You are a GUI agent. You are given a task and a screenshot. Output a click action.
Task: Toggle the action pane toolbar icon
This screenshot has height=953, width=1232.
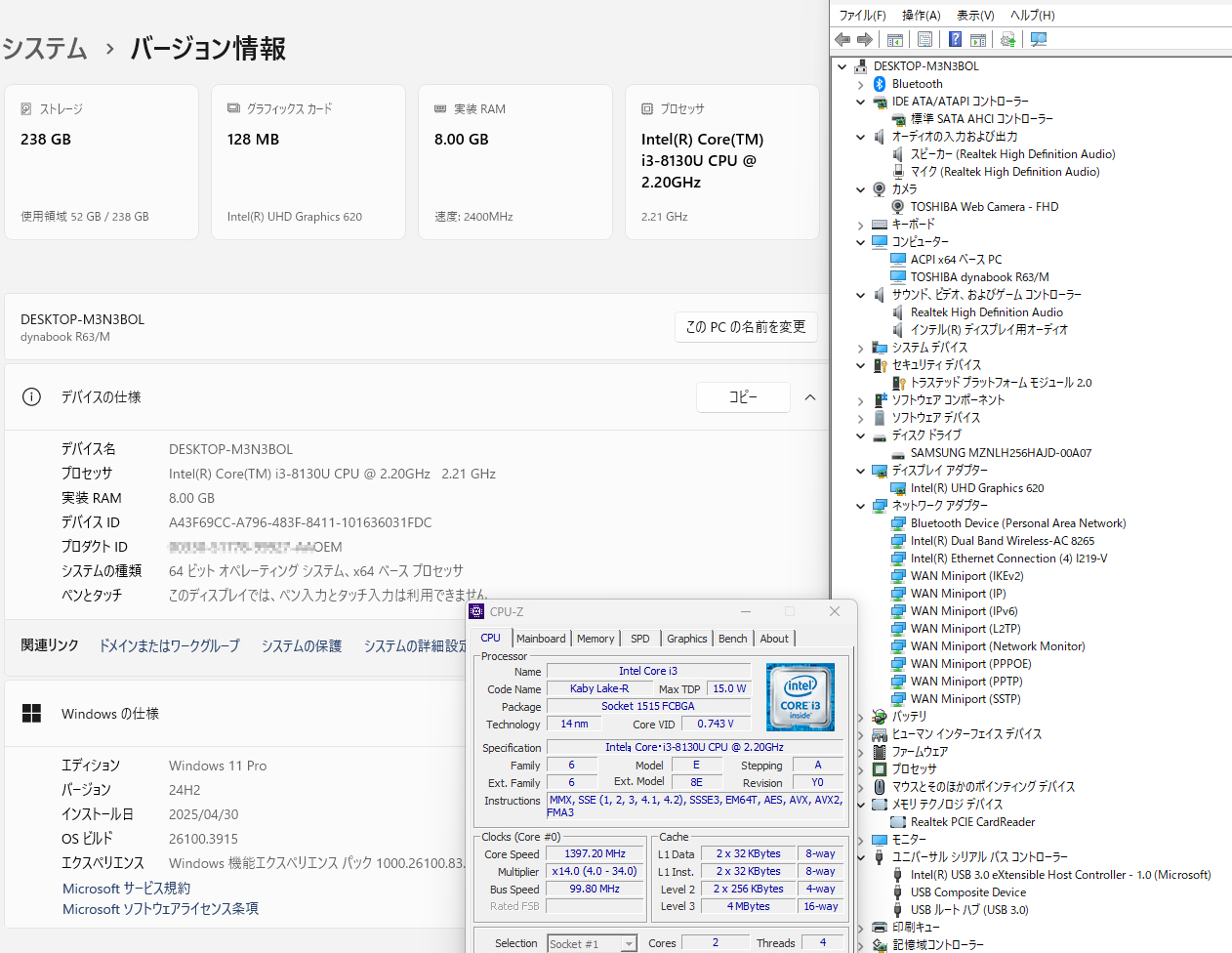(x=977, y=39)
